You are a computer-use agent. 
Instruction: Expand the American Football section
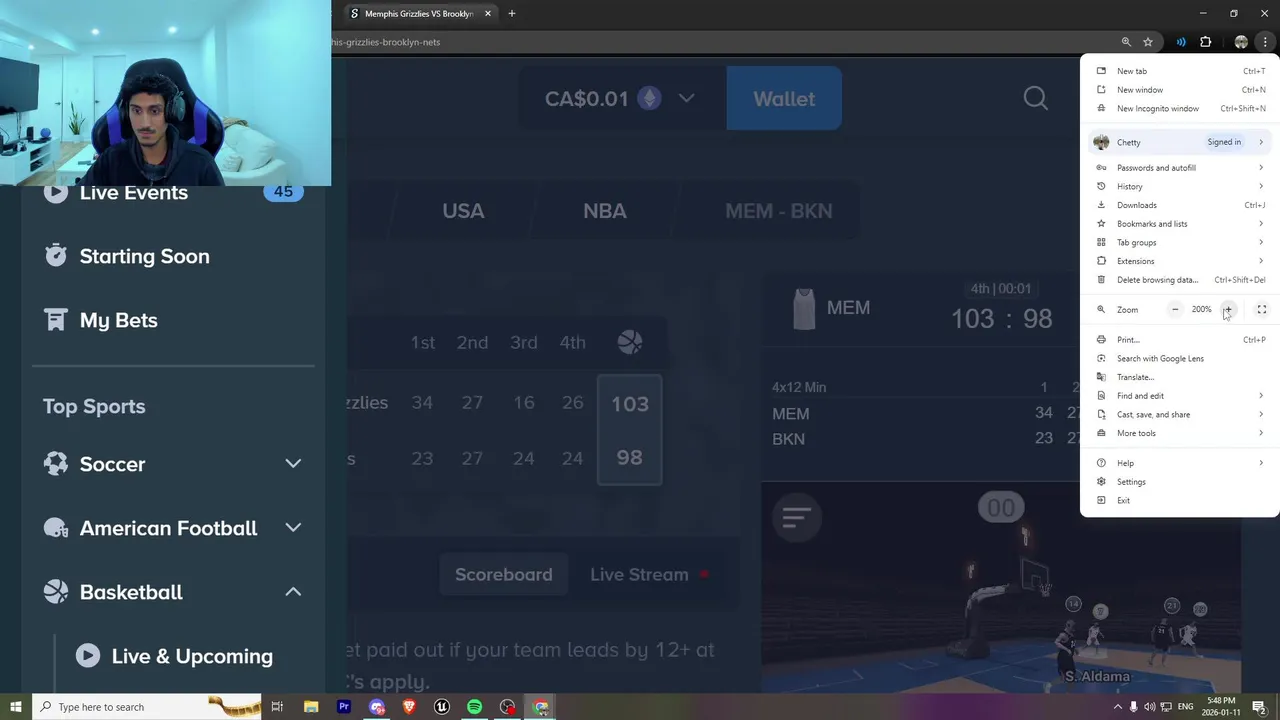[x=293, y=528]
